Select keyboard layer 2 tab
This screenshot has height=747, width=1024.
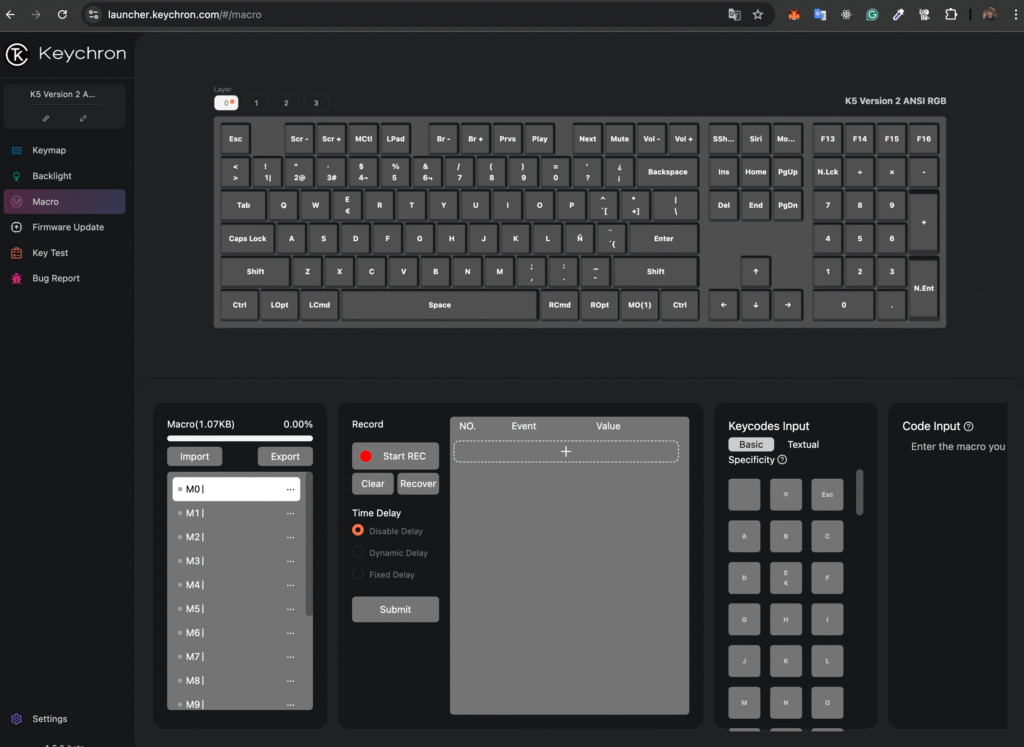(x=286, y=103)
